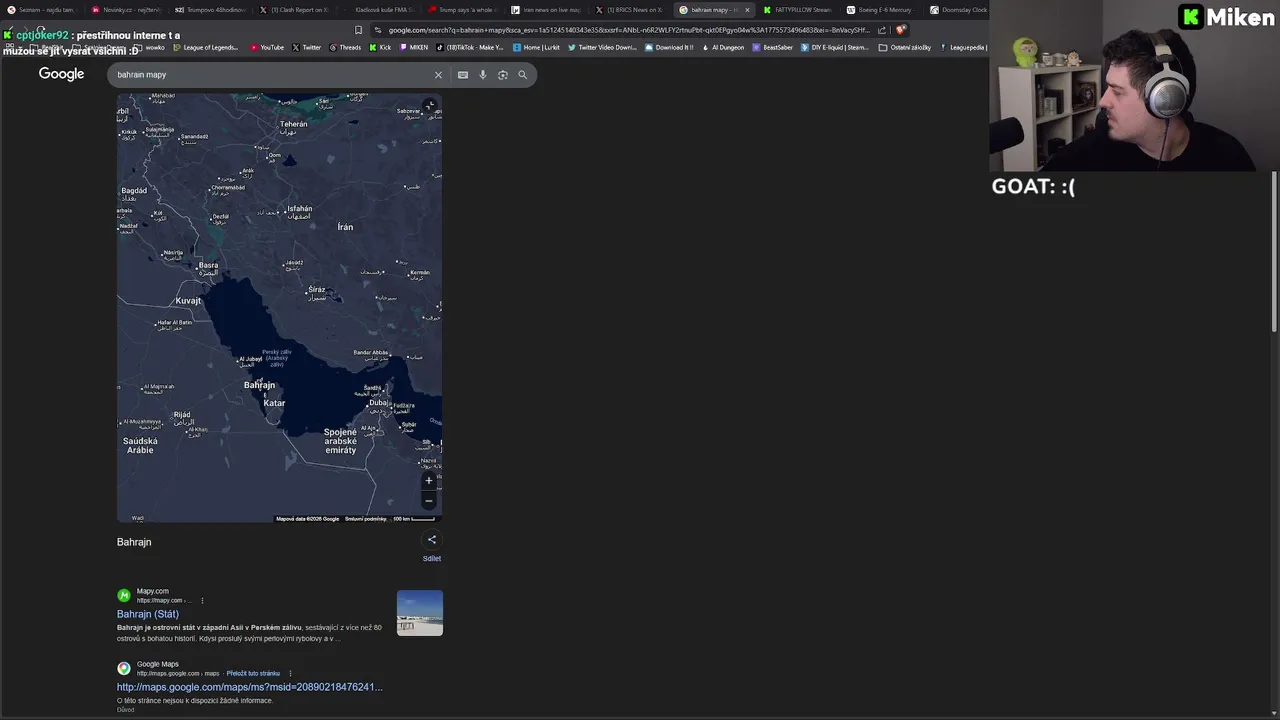Start voice search with the microphone icon

click(483, 75)
